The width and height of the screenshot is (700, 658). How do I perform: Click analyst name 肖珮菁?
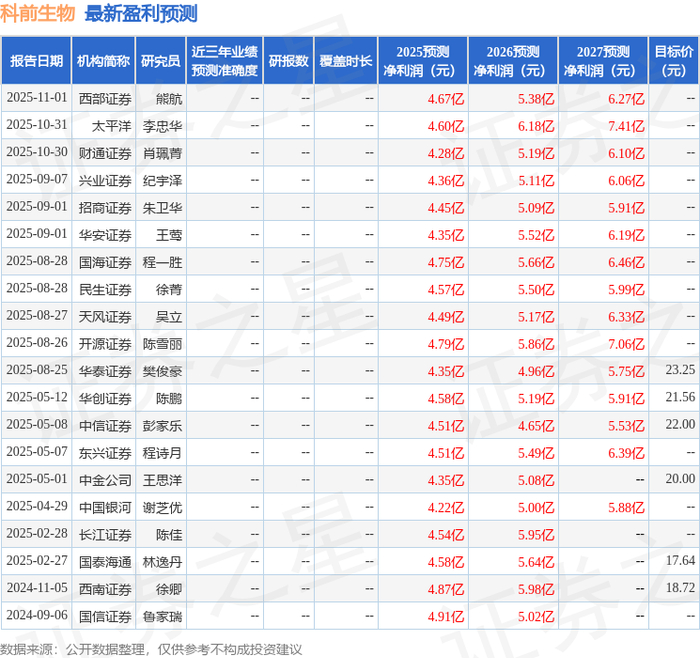162,153
